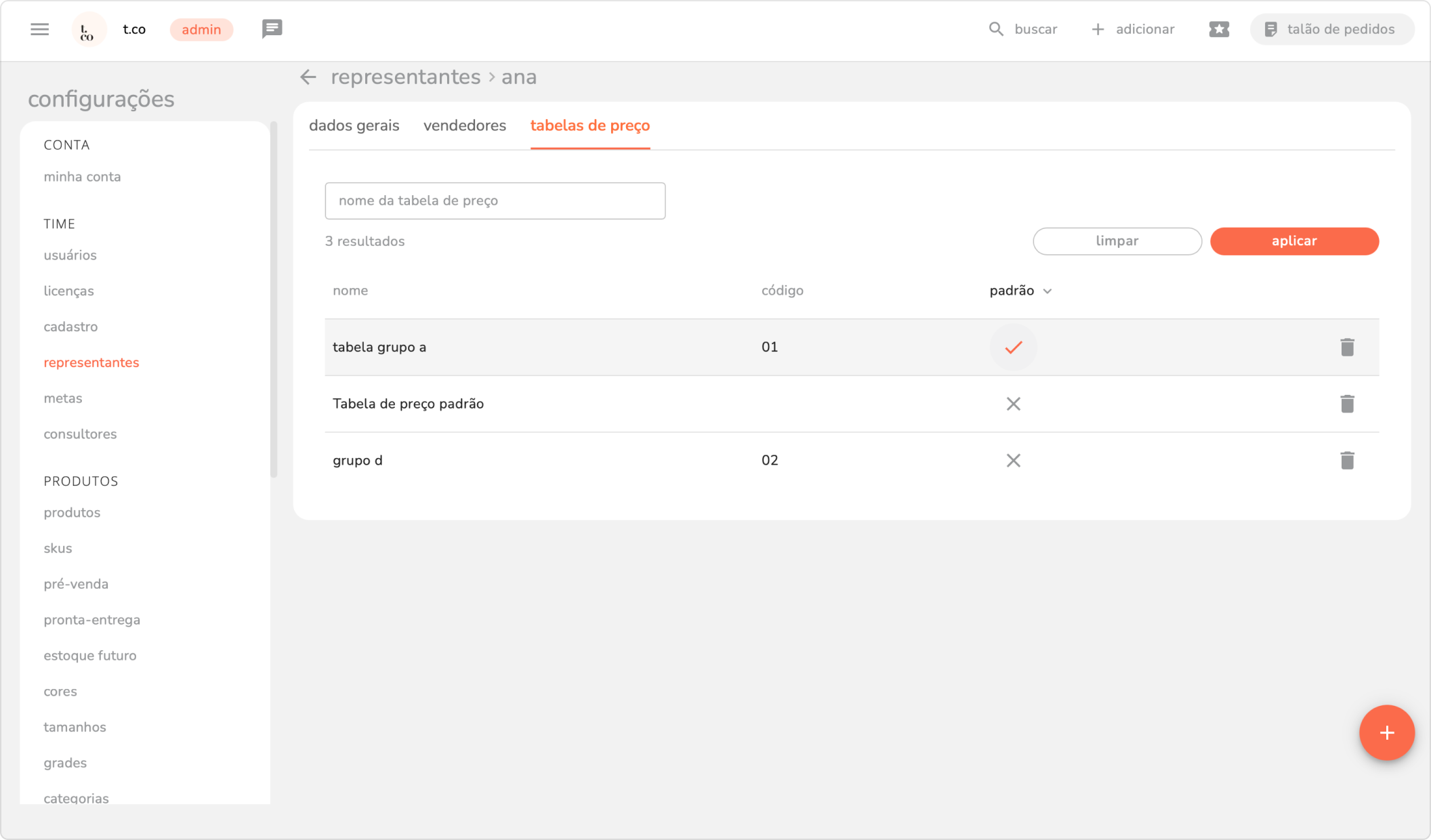The width and height of the screenshot is (1431, 840).
Task: Click the chat messages icon
Action: (272, 29)
